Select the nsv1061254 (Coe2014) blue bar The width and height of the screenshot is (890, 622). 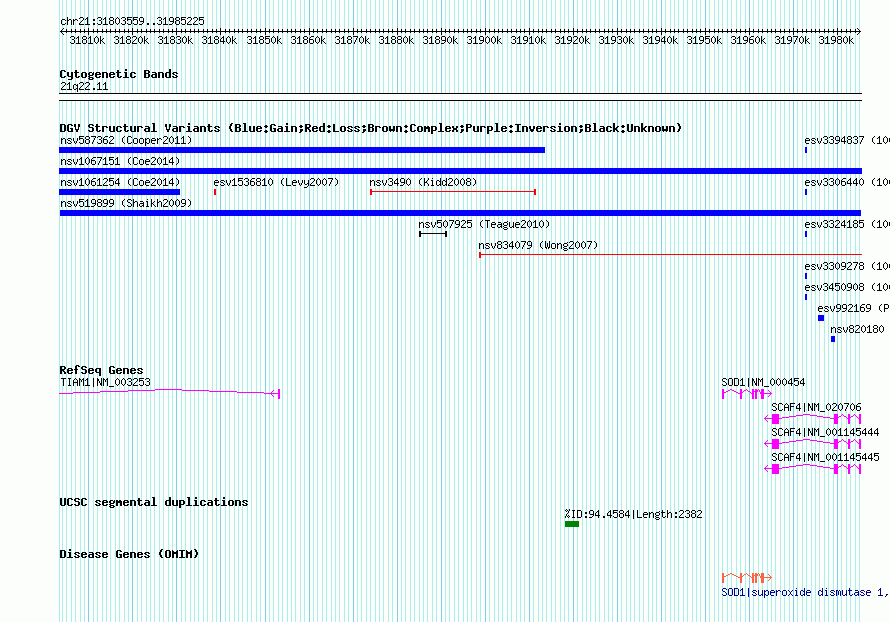(120, 192)
